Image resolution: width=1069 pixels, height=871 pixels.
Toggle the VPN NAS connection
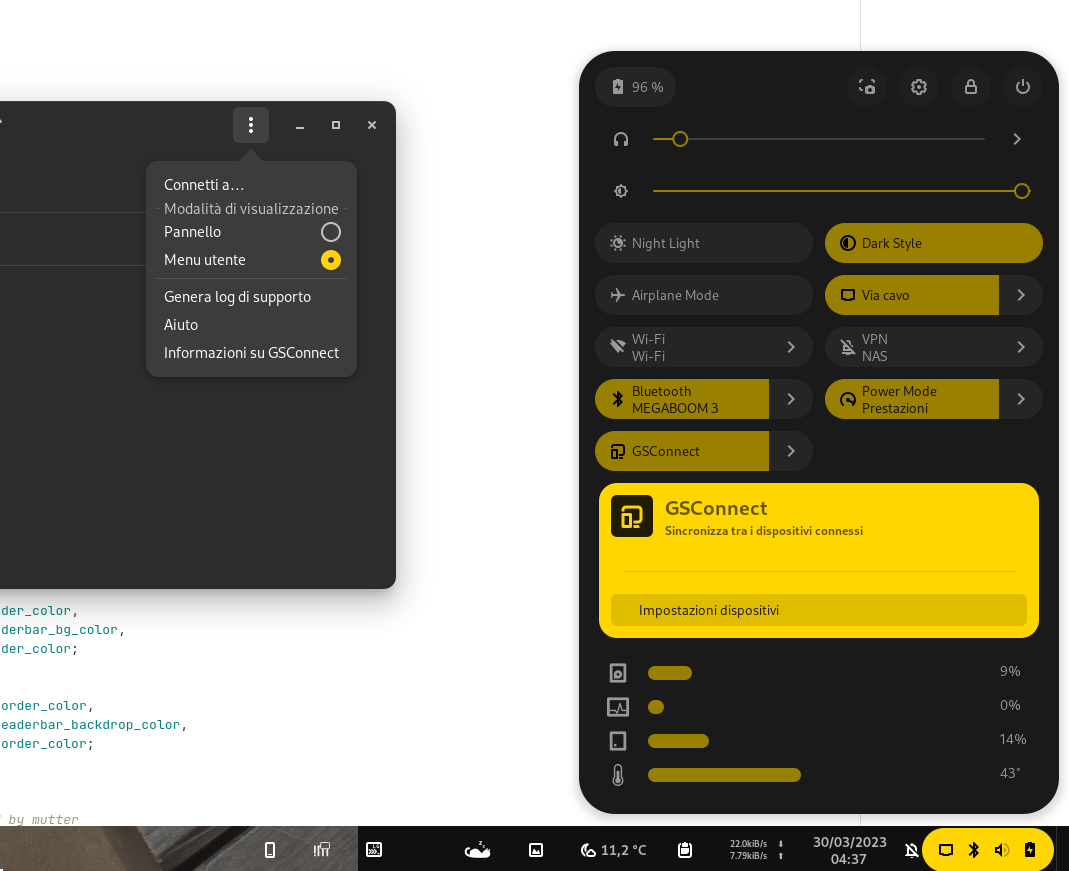[x=912, y=348]
